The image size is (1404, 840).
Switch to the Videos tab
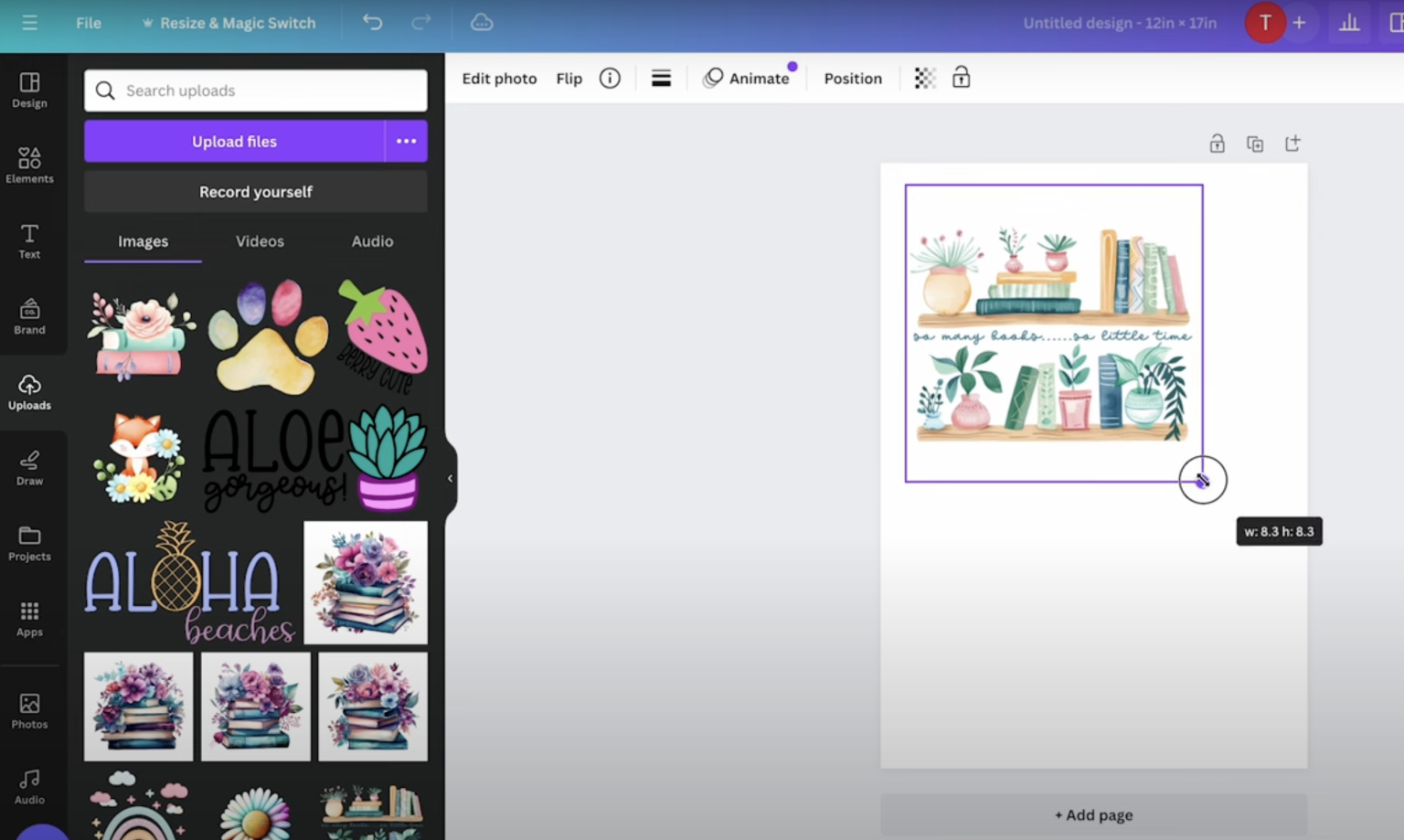tap(260, 241)
